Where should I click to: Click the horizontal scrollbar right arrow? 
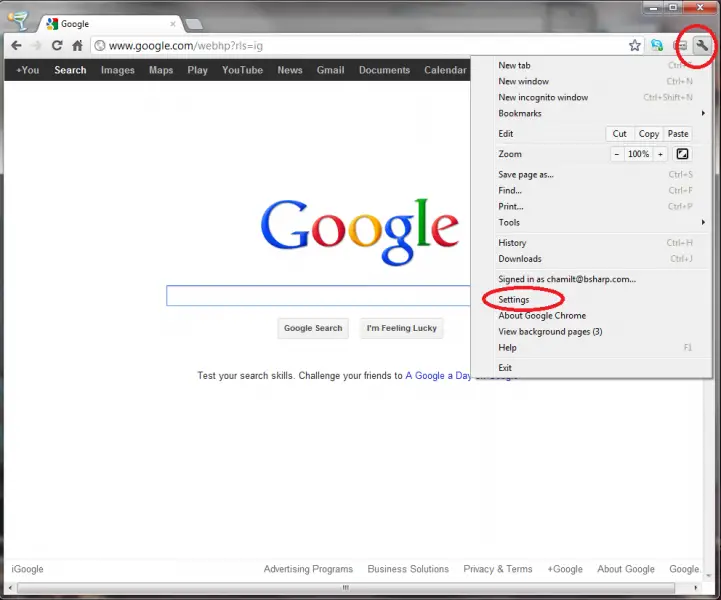click(695, 588)
